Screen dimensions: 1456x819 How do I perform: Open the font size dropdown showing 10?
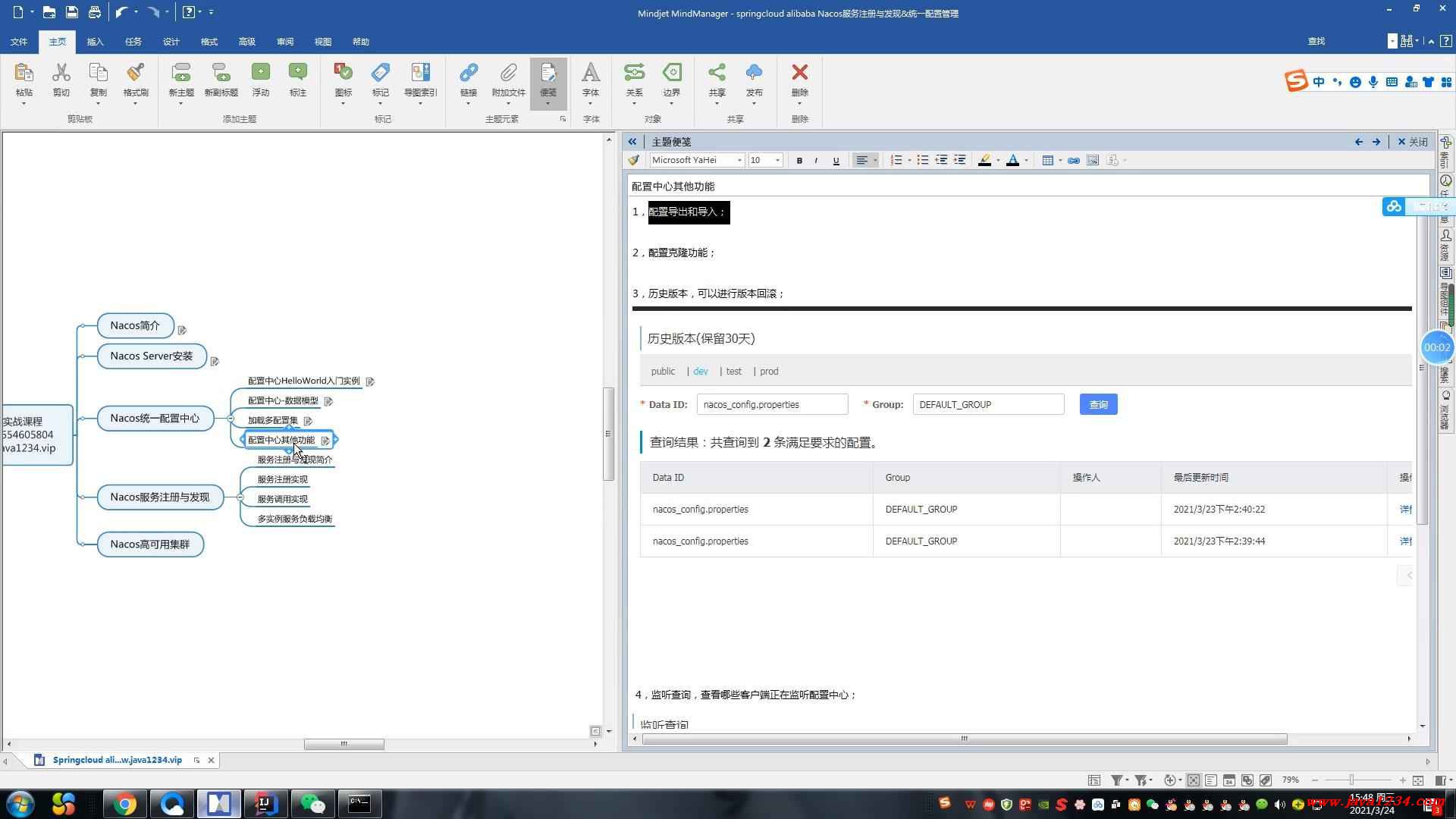coord(777,160)
